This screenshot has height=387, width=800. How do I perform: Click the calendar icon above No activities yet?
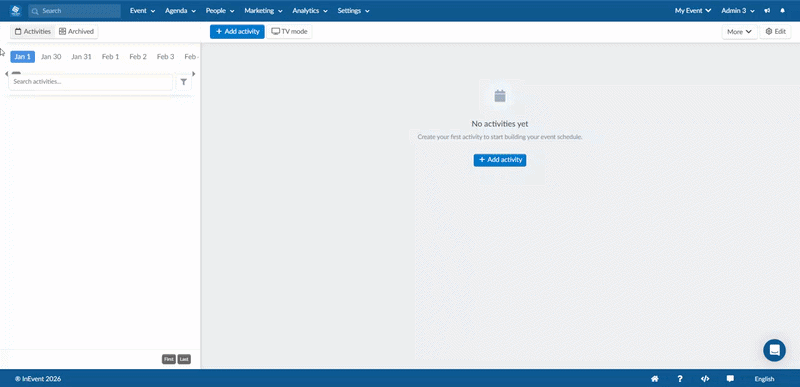500,96
